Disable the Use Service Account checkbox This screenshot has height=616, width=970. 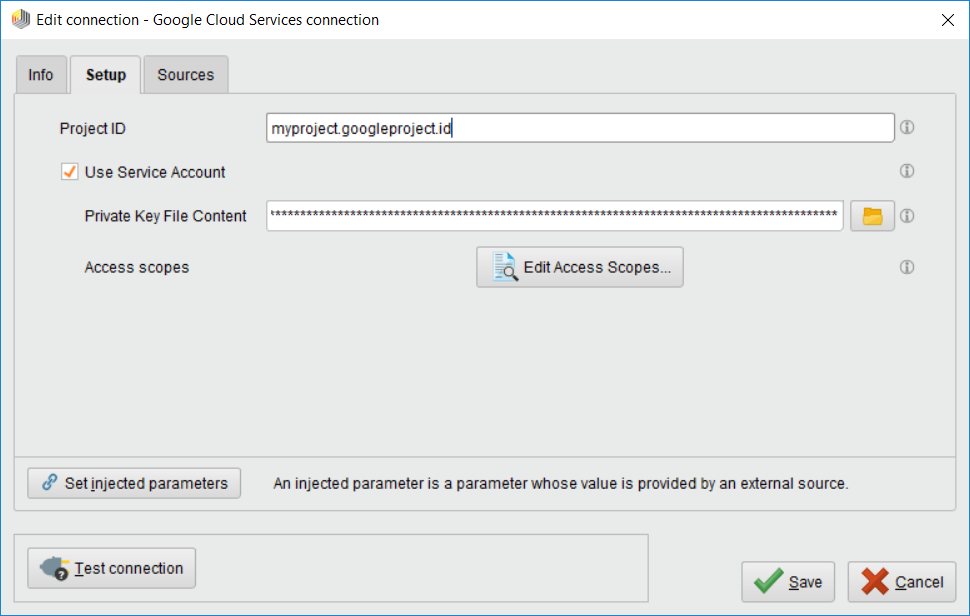pos(69,171)
